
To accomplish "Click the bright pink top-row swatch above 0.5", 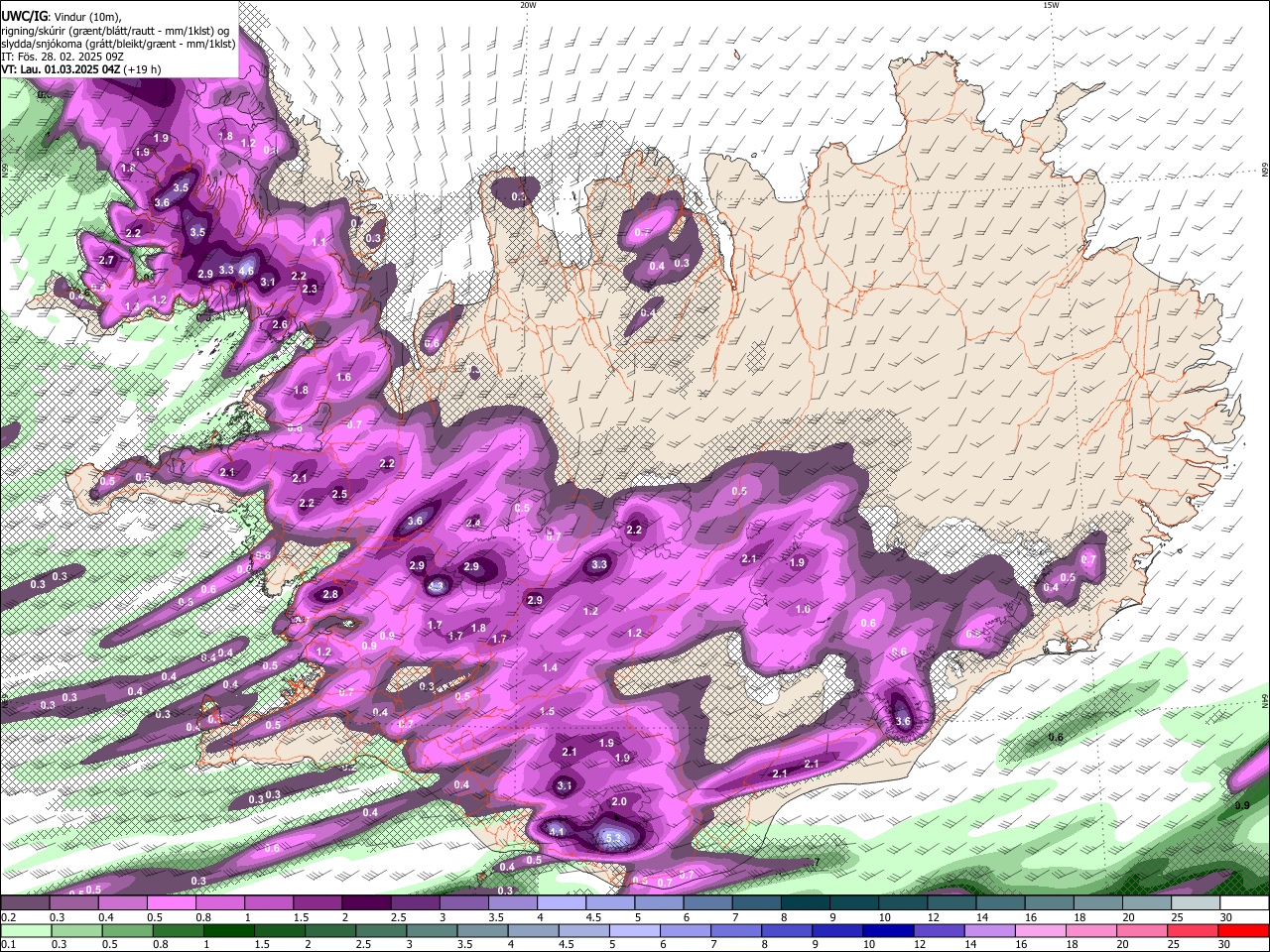I will 171,903.
